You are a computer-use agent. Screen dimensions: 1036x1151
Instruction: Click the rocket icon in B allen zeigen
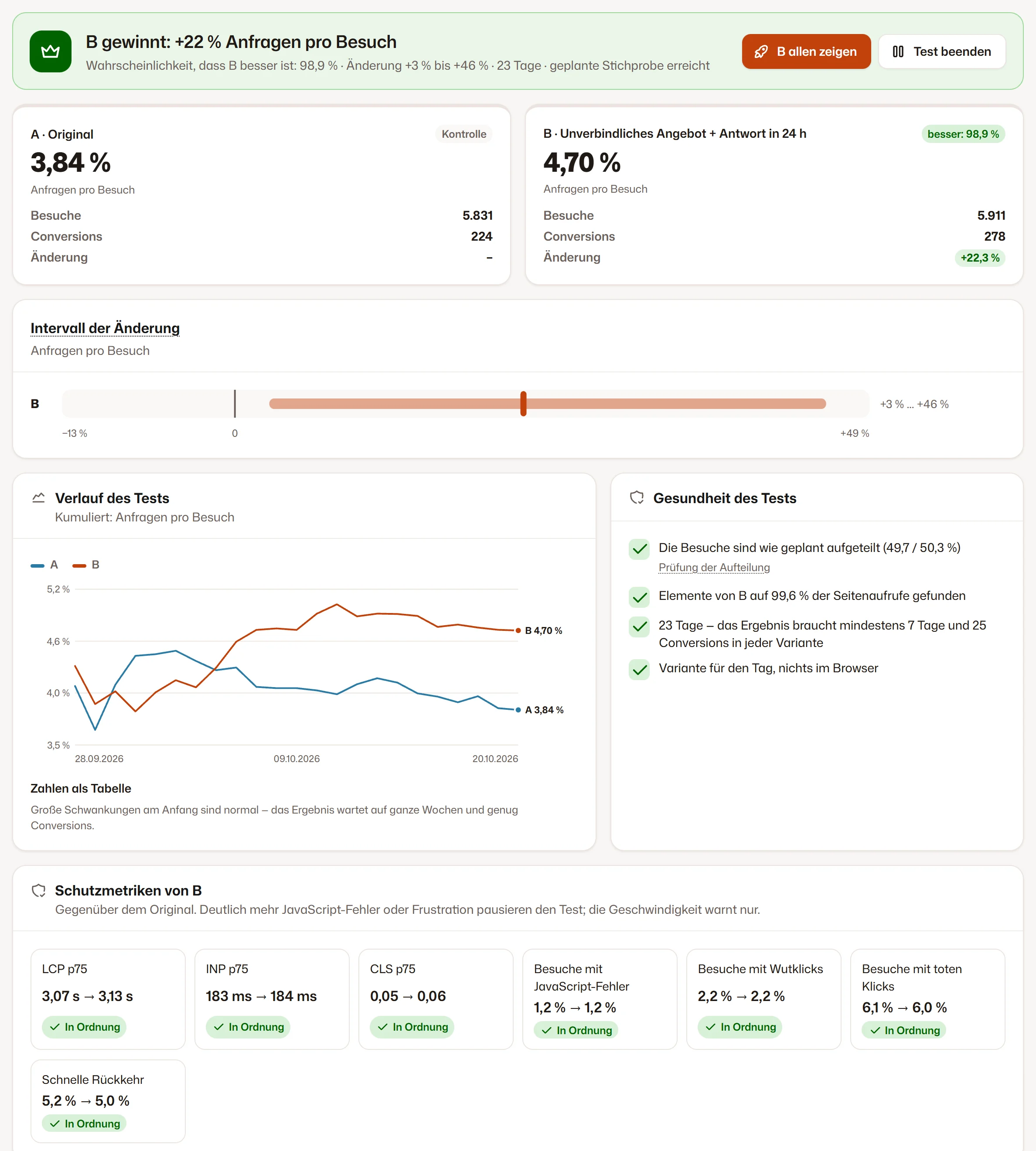761,52
